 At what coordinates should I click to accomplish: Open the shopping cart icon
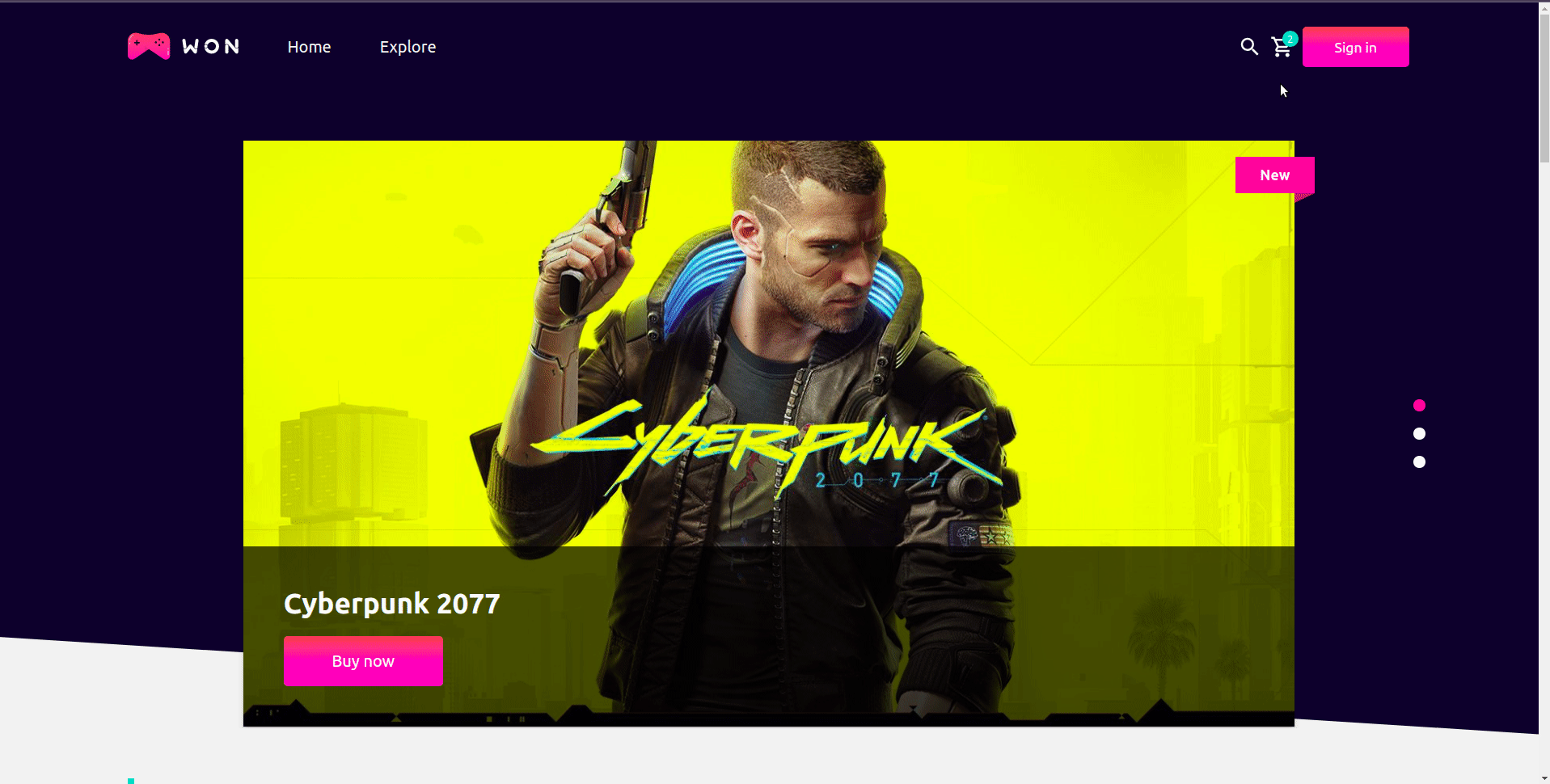pyautogui.click(x=1281, y=48)
